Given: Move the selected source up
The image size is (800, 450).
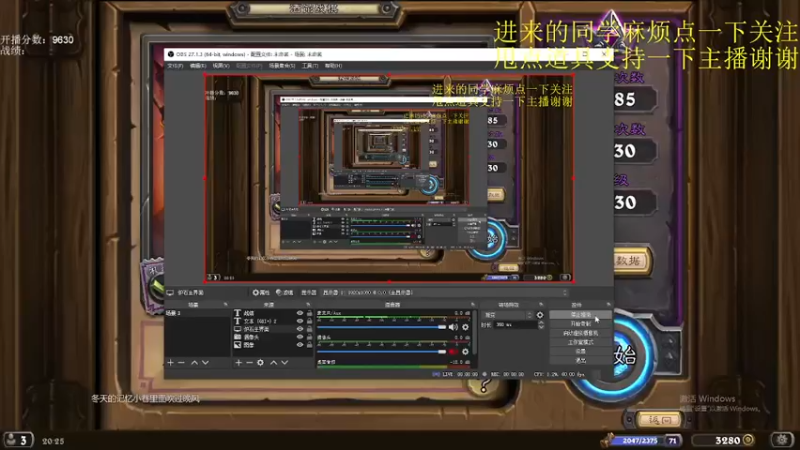Looking at the screenshot, I should (x=273, y=363).
